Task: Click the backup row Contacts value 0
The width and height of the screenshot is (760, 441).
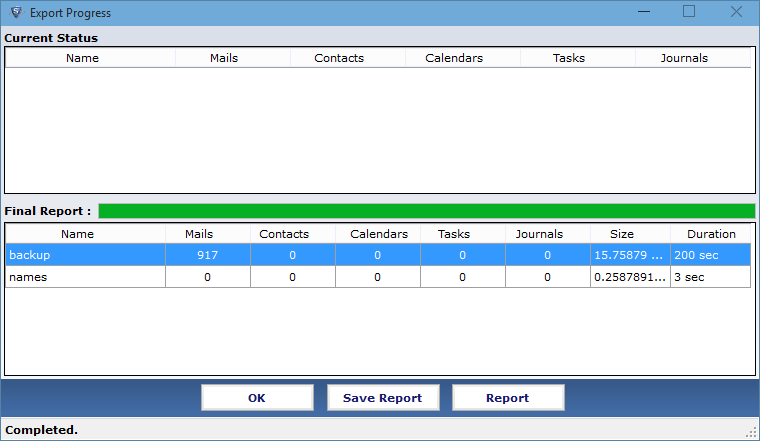Action: pos(292,255)
